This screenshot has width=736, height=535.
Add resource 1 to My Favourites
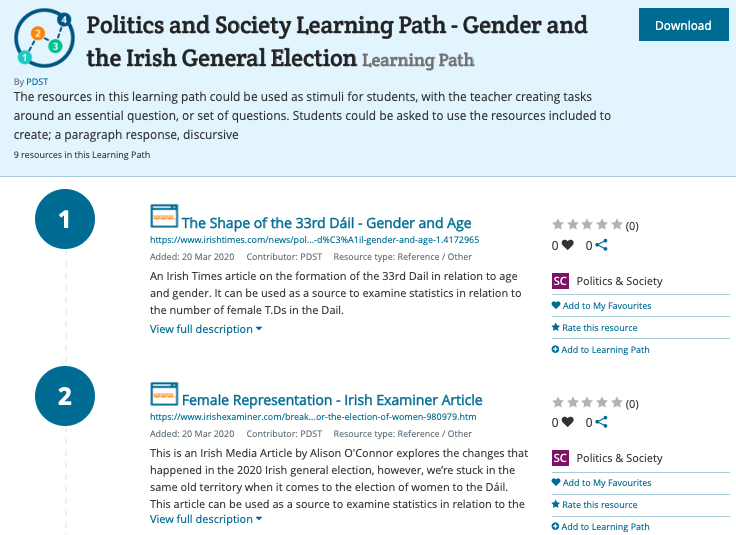click(602, 306)
